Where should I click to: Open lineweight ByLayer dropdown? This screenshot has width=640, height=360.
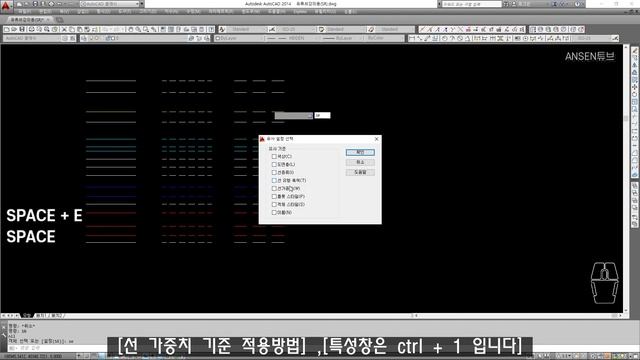pyautogui.click(x=343, y=38)
